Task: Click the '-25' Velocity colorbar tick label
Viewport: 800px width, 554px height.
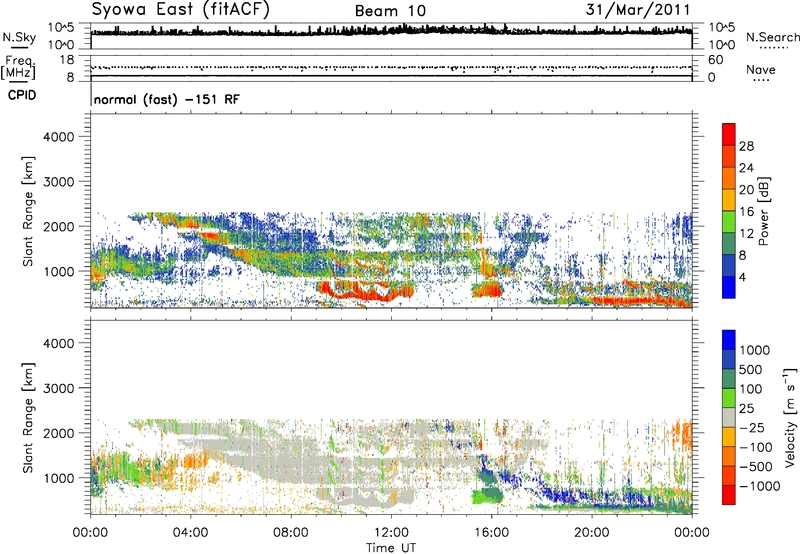Action: 752,427
